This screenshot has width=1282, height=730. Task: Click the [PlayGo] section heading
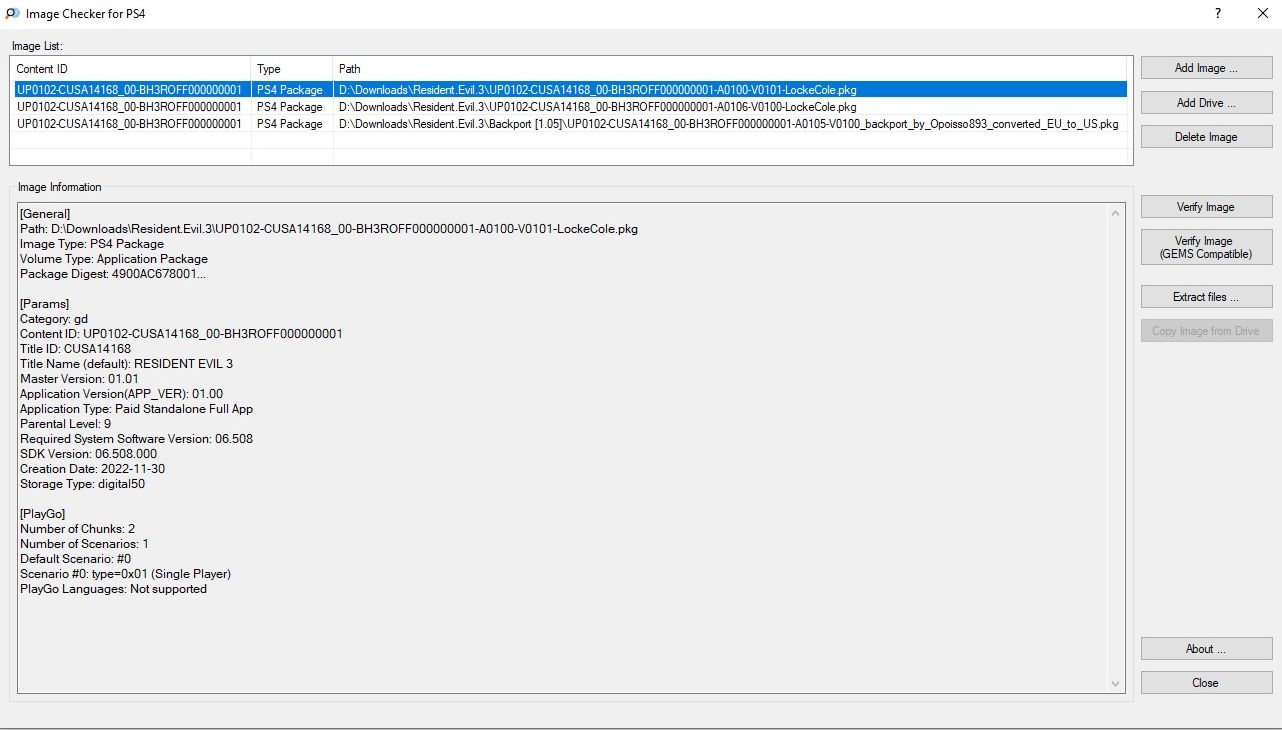tap(42, 514)
